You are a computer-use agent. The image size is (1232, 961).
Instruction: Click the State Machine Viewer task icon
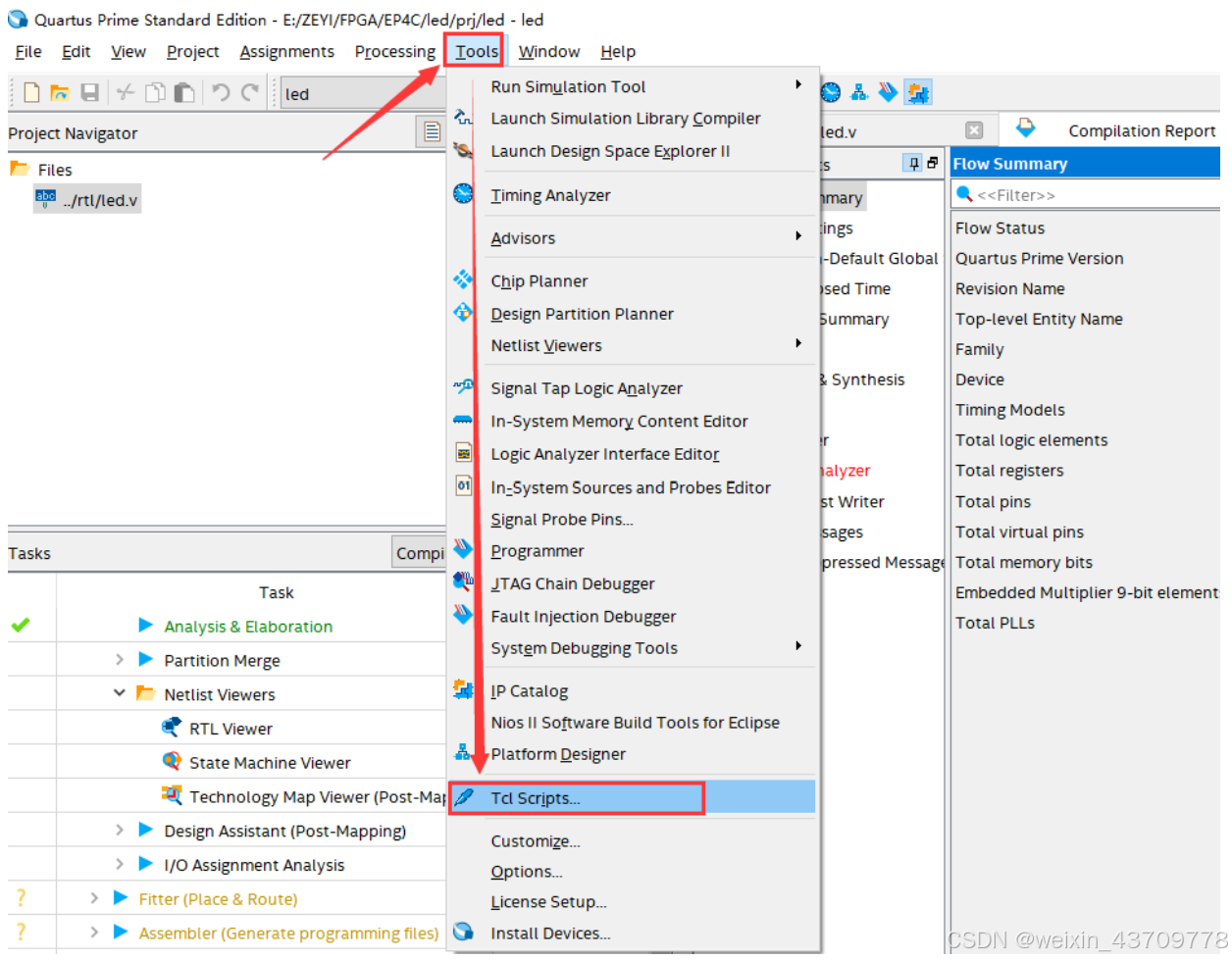click(x=172, y=761)
